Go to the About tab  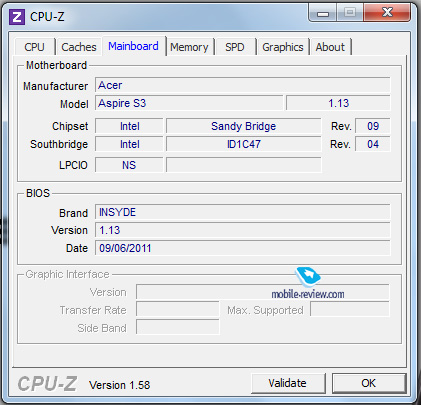pos(330,47)
